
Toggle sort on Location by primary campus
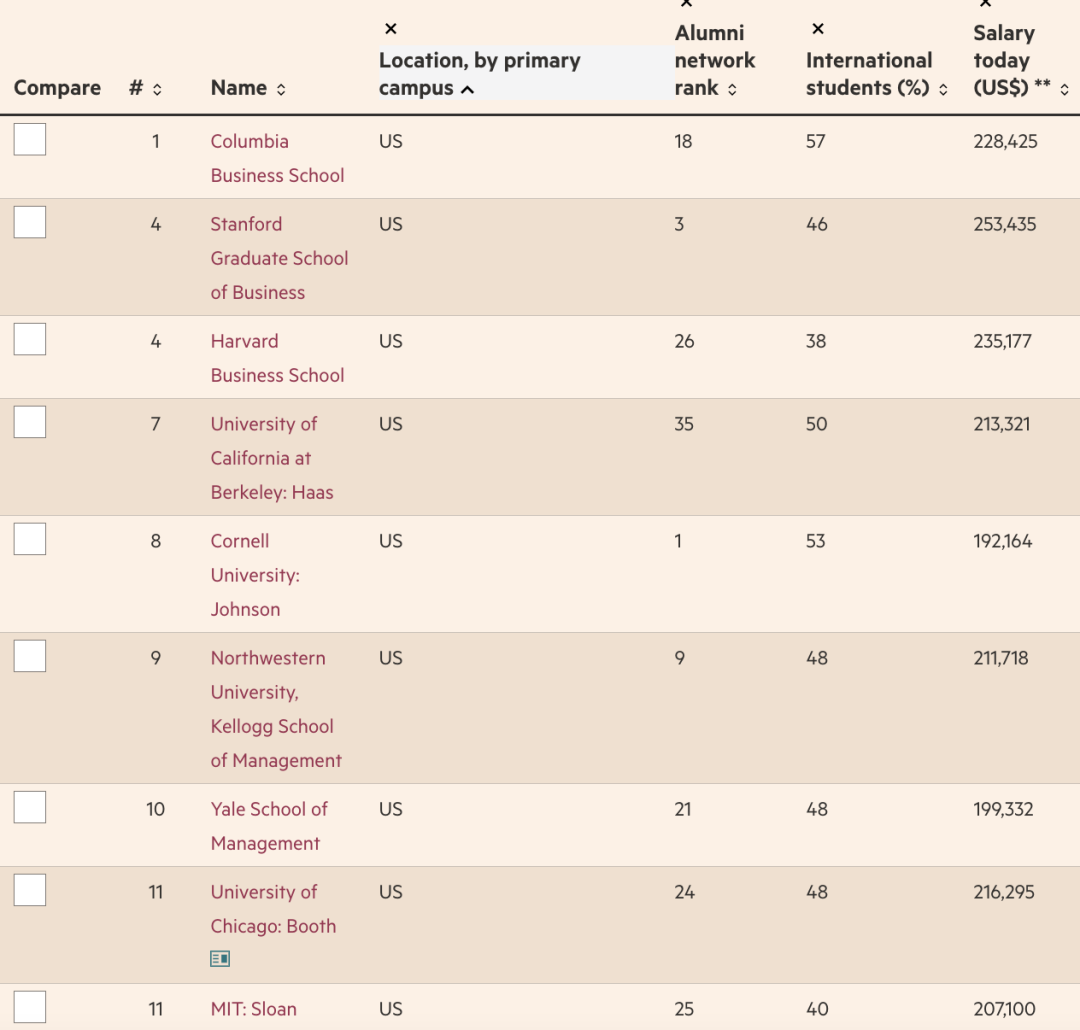tap(467, 89)
